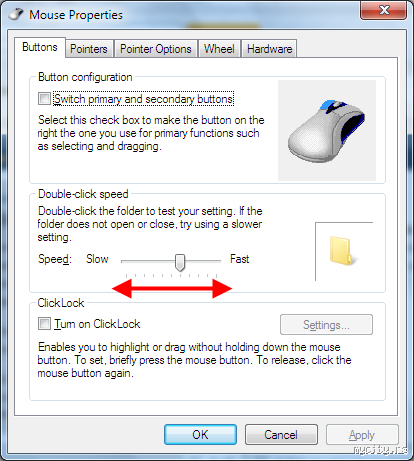Open the Pointers tab

point(89,49)
